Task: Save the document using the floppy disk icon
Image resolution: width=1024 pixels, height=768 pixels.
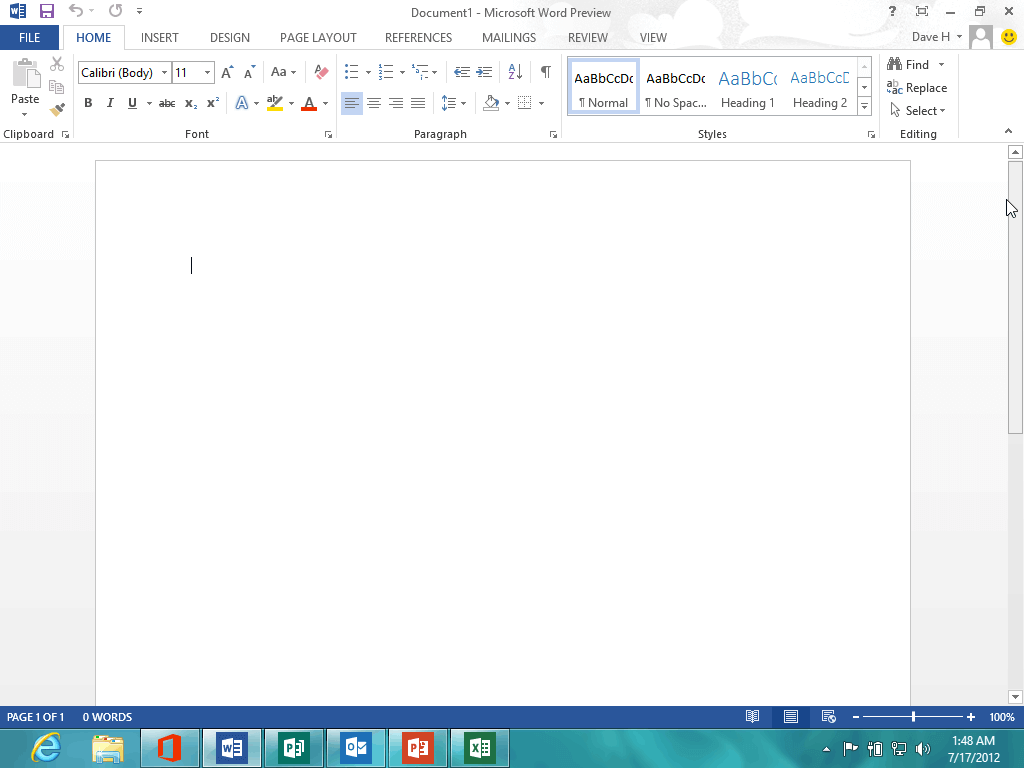Action: coord(46,11)
